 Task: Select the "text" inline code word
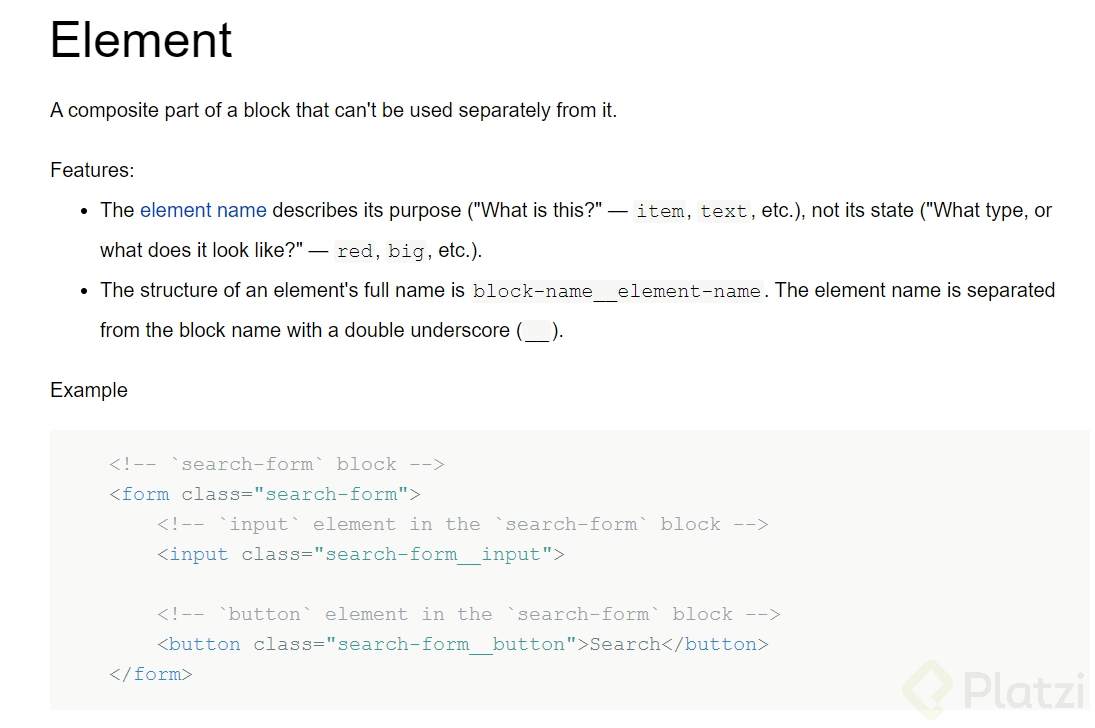pyautogui.click(x=724, y=212)
